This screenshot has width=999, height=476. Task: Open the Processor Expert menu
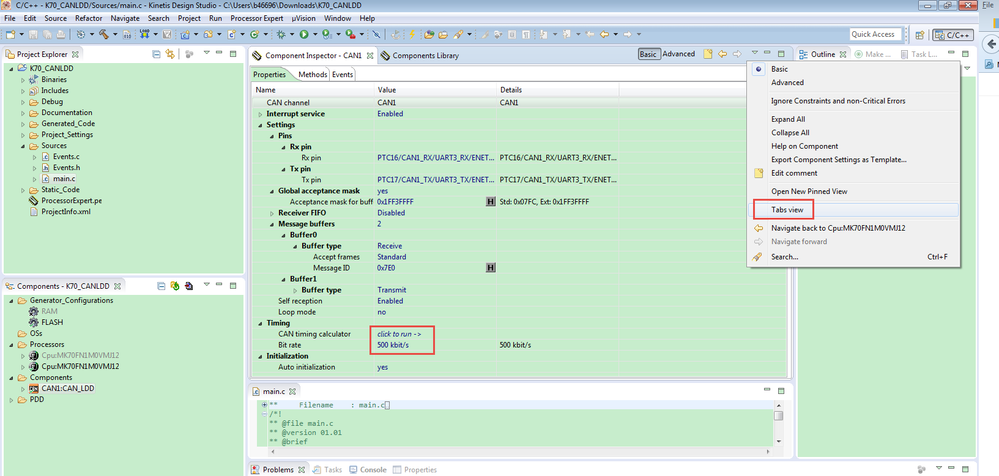point(258,18)
